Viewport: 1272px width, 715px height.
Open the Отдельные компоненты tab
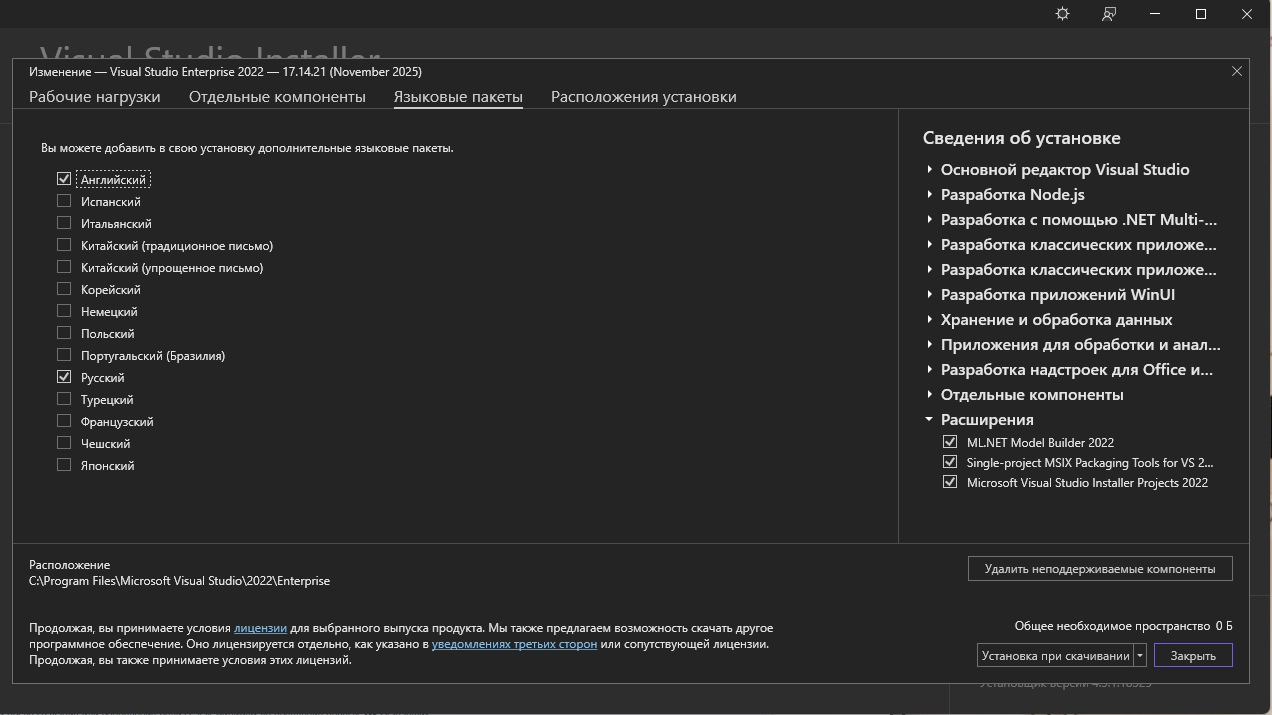point(277,97)
